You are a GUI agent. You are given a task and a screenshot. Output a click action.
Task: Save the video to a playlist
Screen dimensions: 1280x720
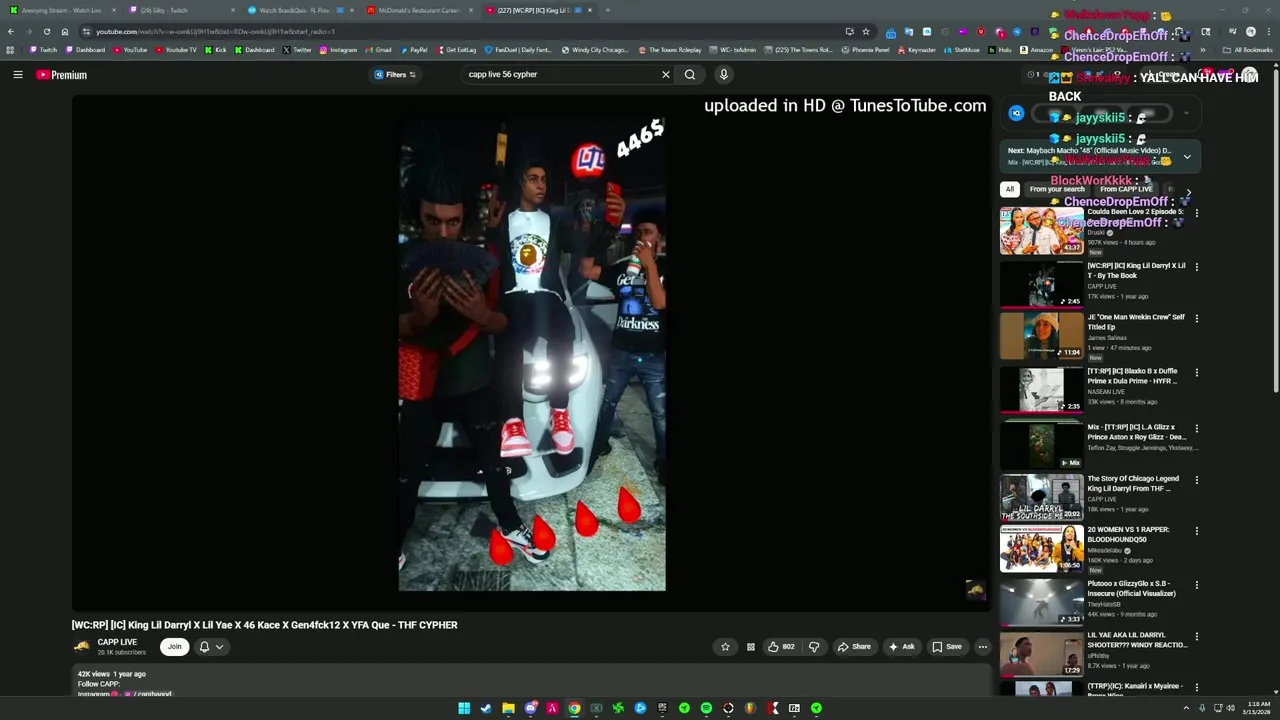[947, 646]
